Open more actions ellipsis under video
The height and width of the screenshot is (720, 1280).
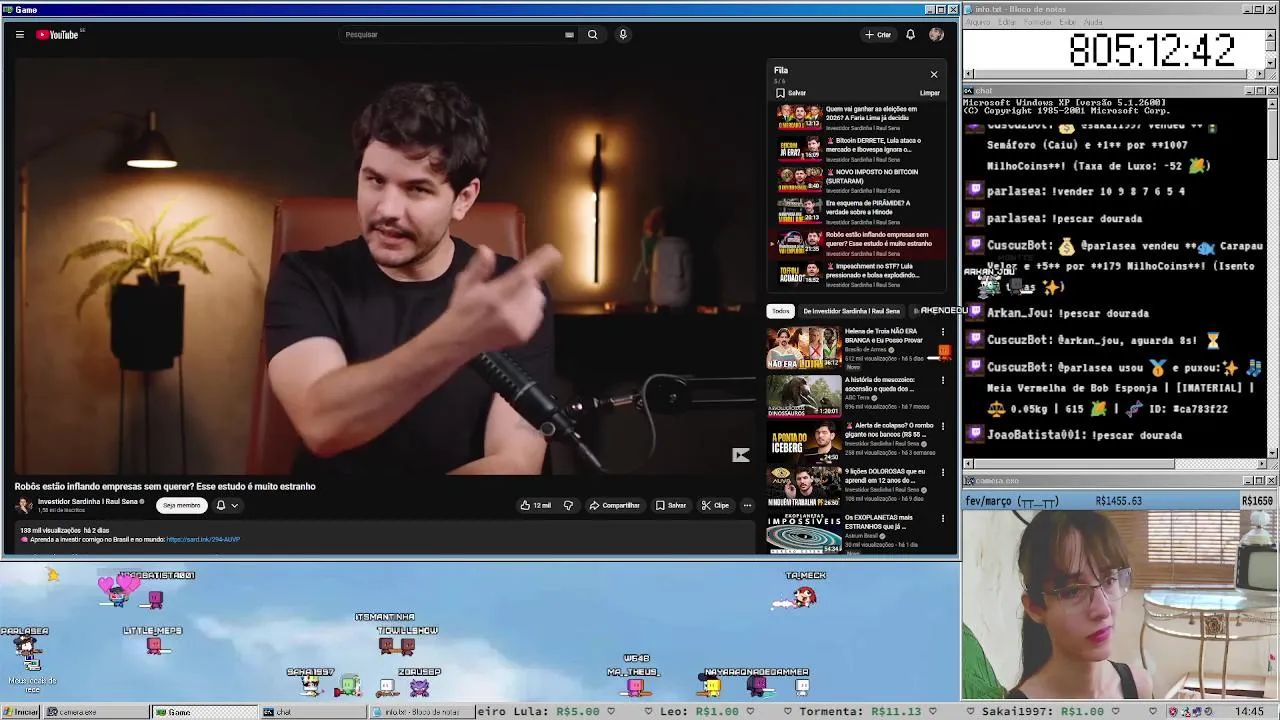click(747, 505)
